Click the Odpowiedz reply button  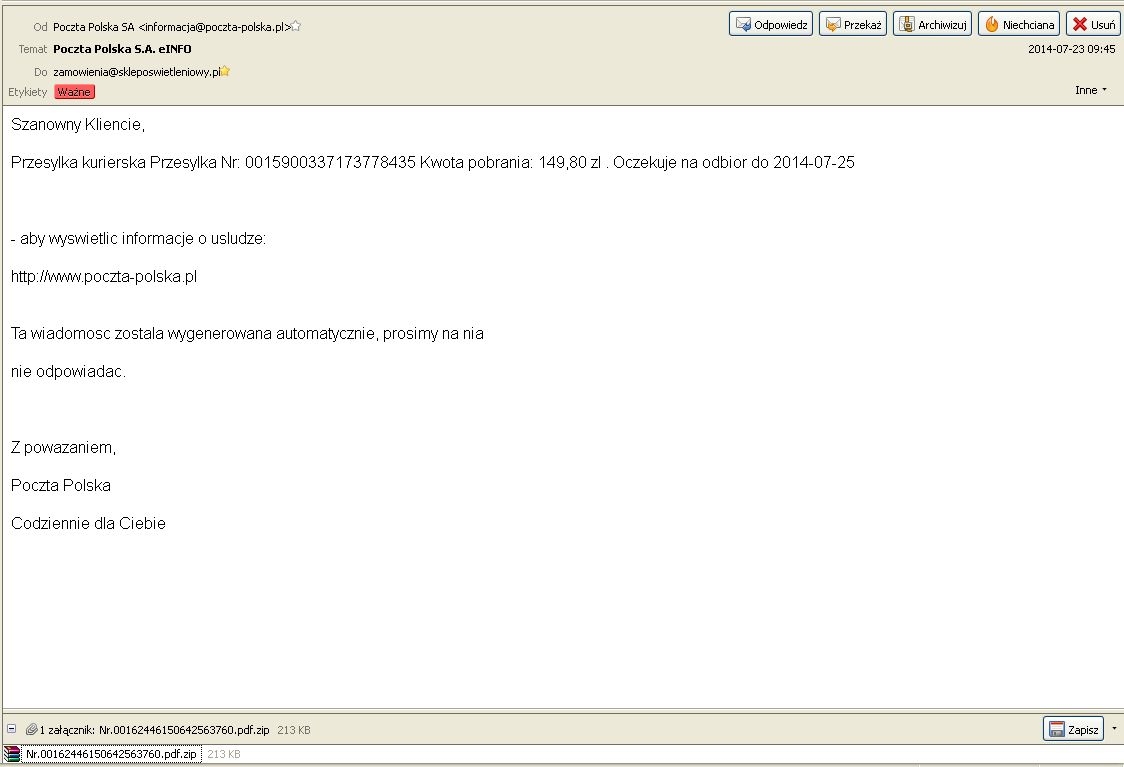click(x=771, y=24)
